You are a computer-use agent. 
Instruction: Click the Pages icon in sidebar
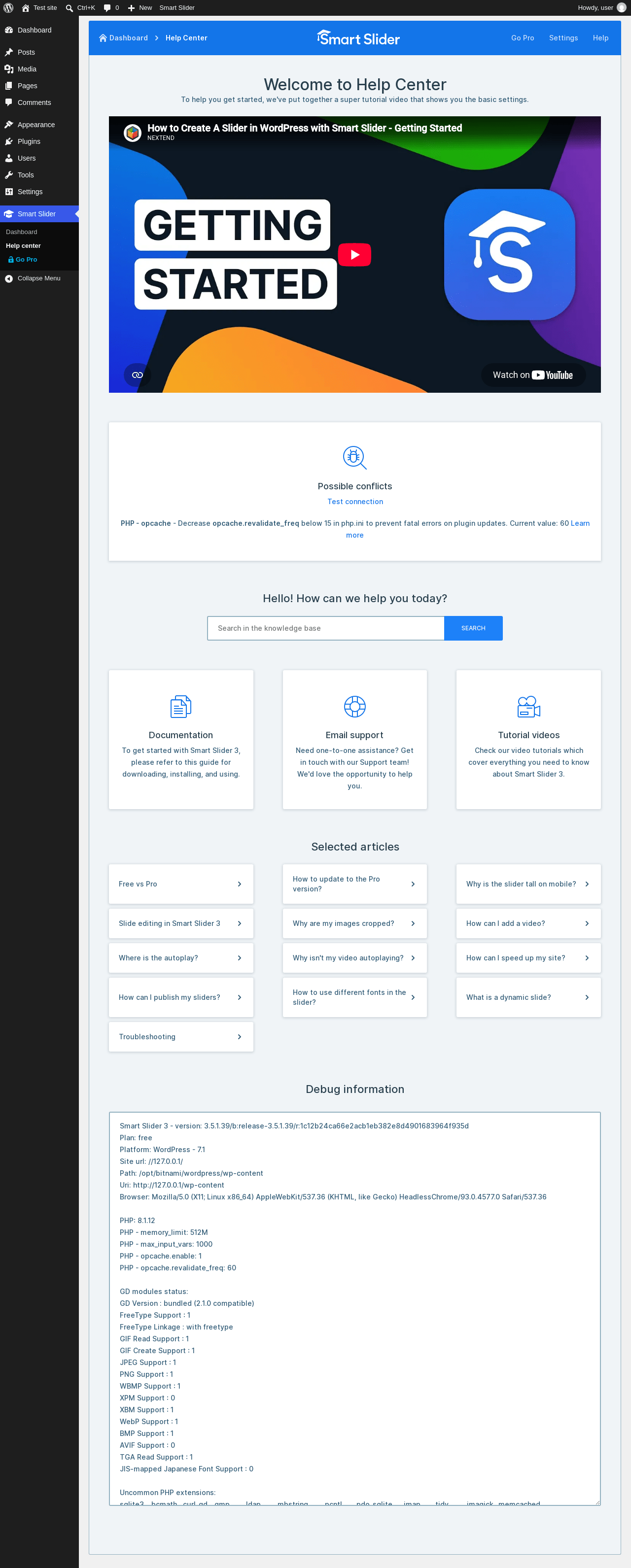point(9,86)
